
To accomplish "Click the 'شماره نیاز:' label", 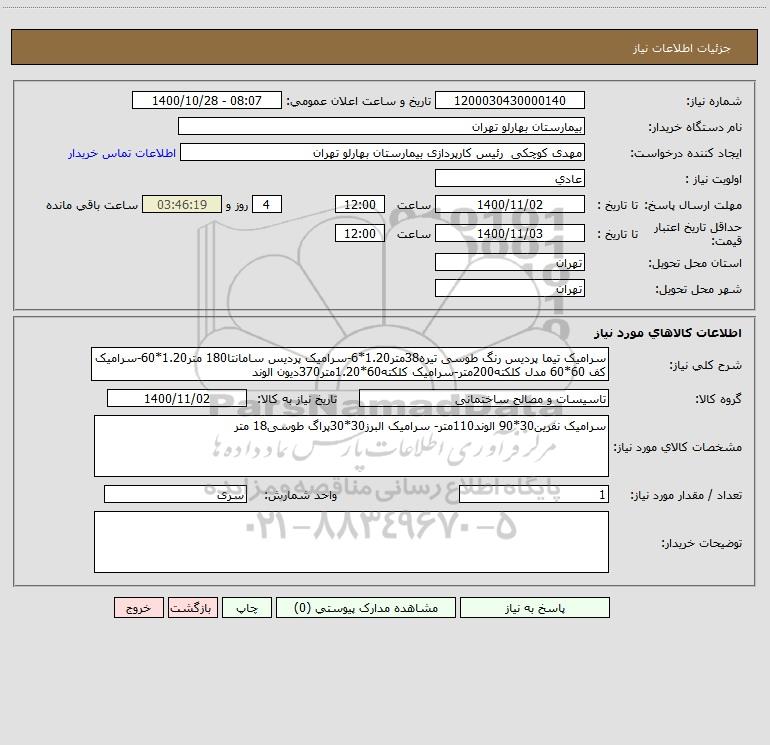I will [x=714, y=102].
